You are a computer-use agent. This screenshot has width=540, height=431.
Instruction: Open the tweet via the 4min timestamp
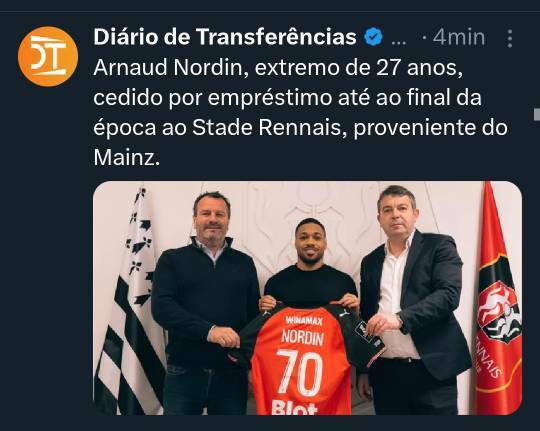pos(459,37)
